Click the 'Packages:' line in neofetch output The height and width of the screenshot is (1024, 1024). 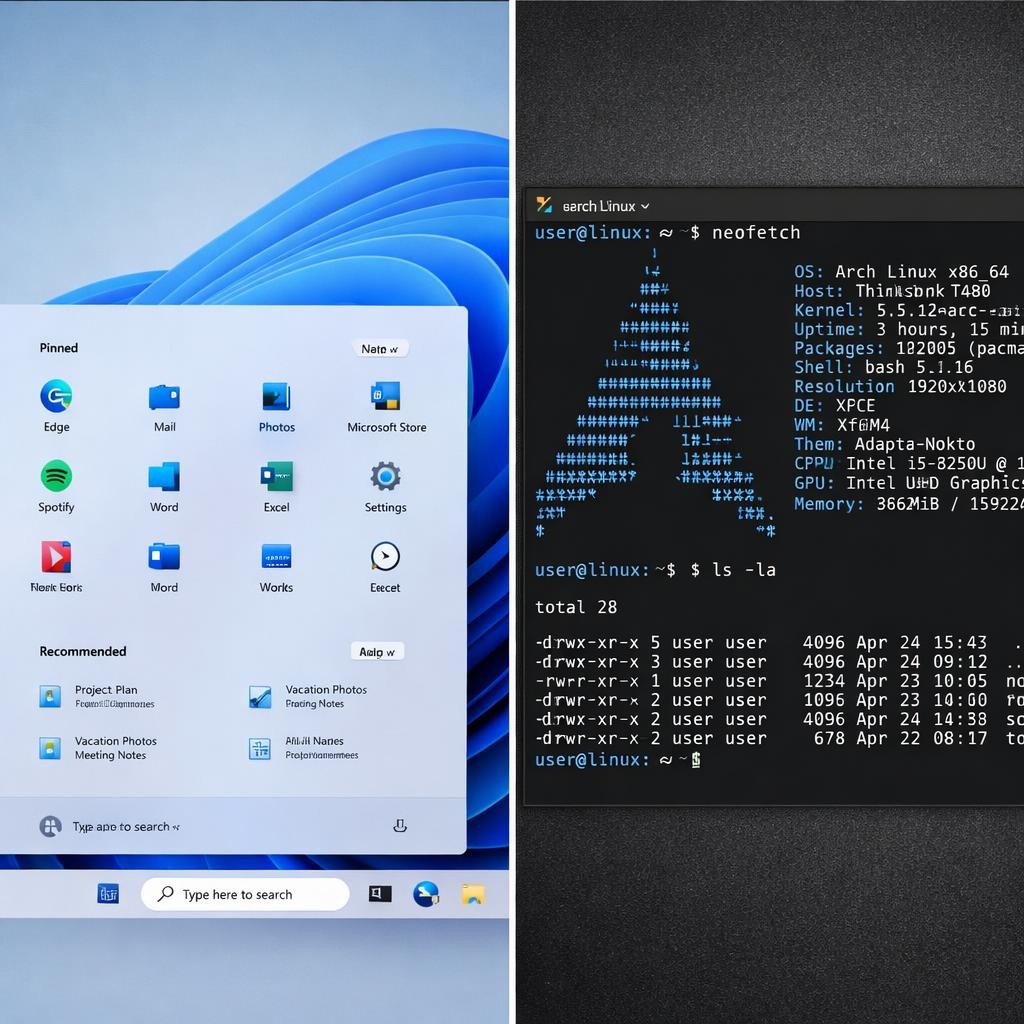pos(908,348)
